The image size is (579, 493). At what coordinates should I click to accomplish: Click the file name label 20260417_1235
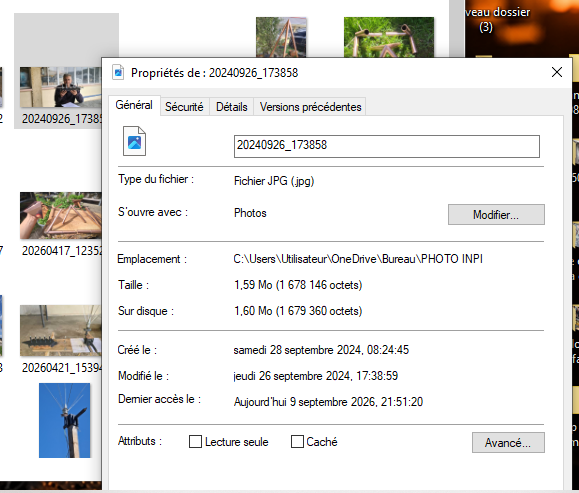(x=61, y=251)
